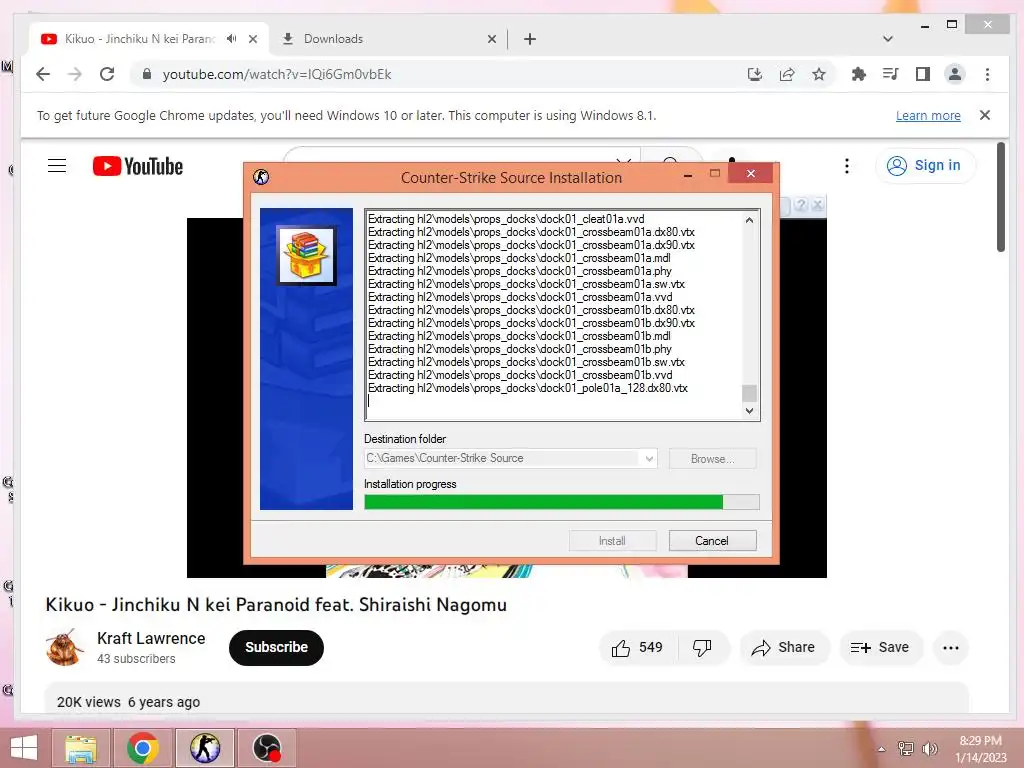
Task: Minimize the Counter-Strike Source Installation dialog
Action: 688,176
